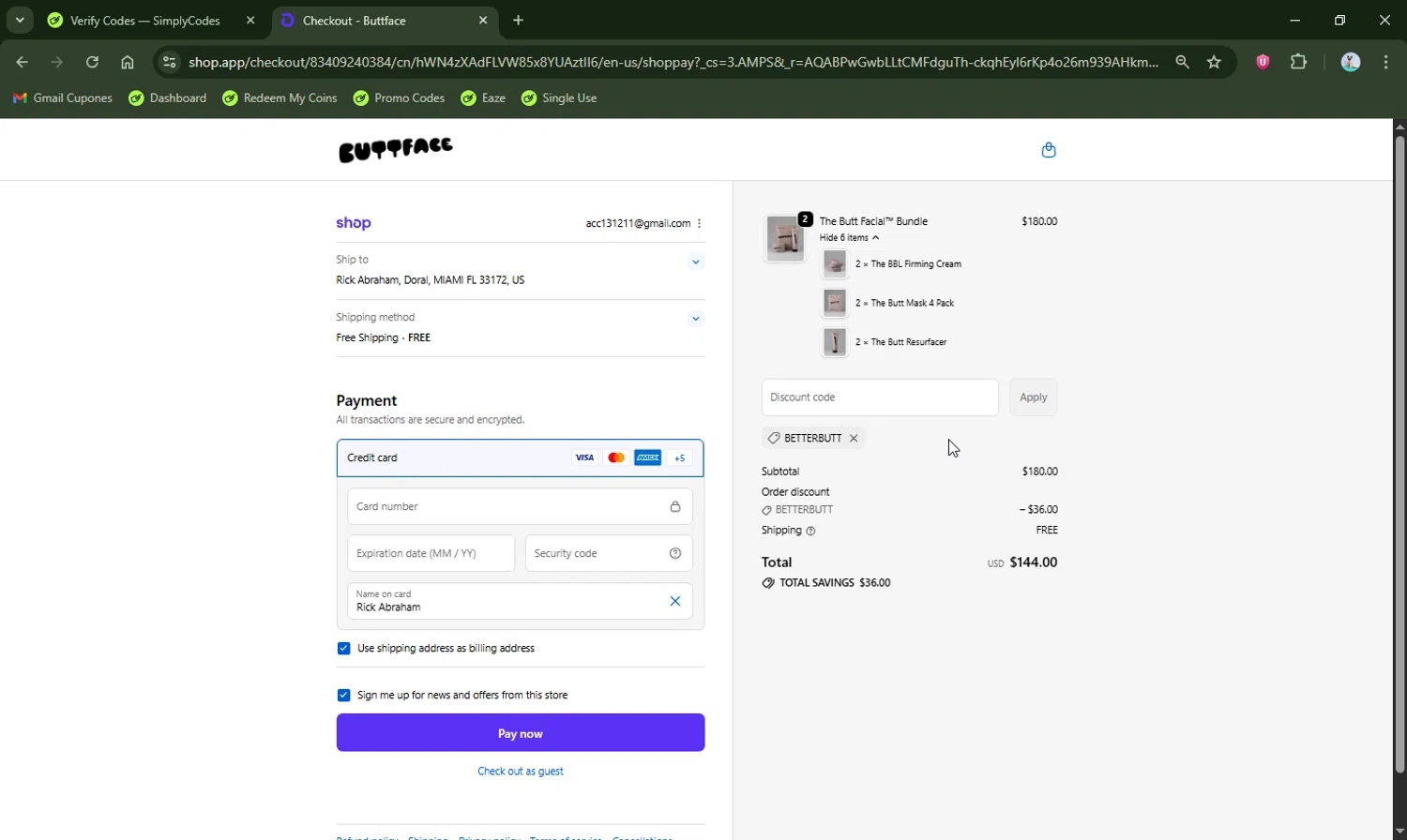This screenshot has height=840, width=1407.
Task: Click the lock icon in card number
Action: [x=675, y=506]
